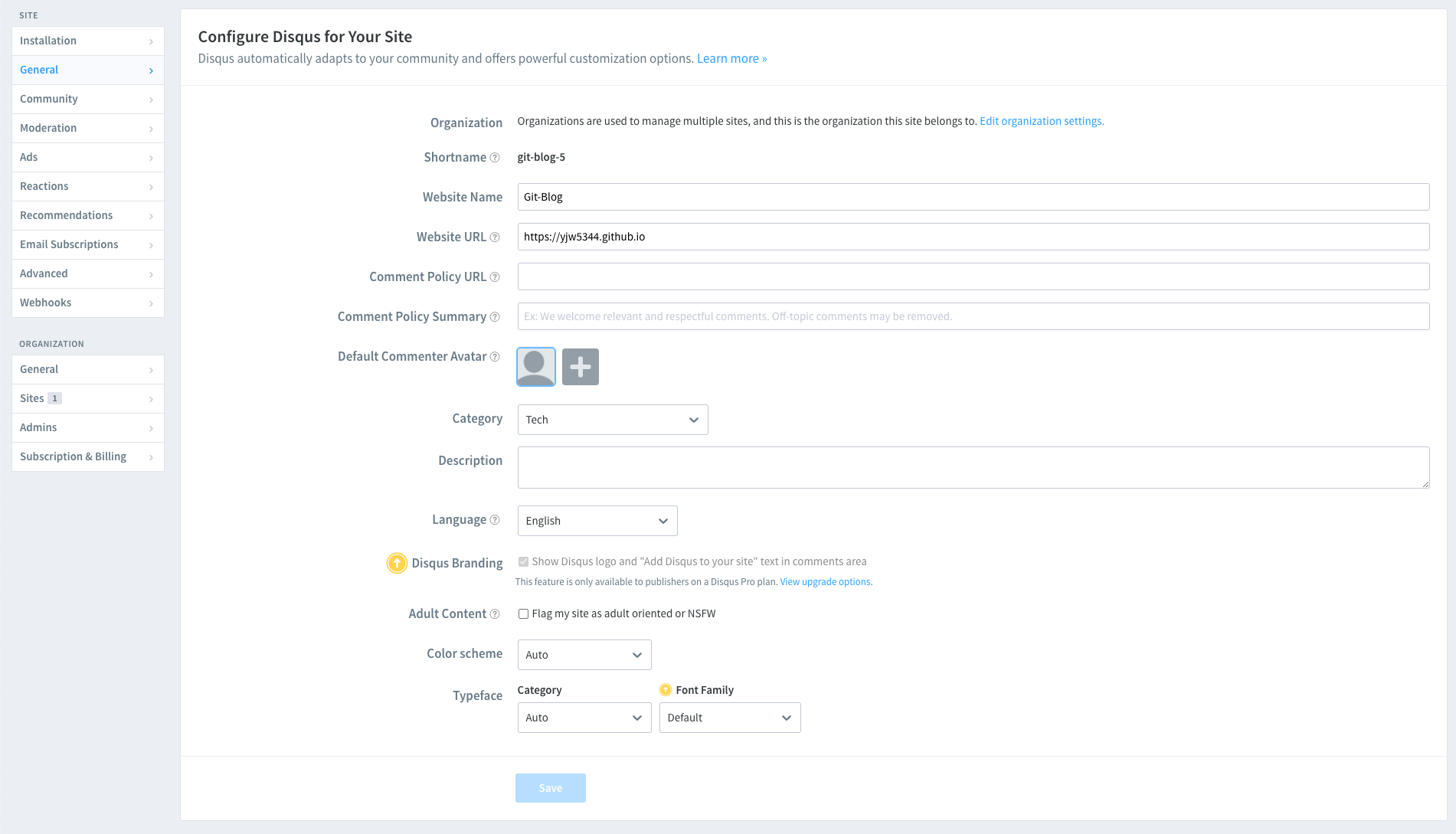The width and height of the screenshot is (1456, 834).
Task: Click the Shortname help icon
Action: [493, 157]
